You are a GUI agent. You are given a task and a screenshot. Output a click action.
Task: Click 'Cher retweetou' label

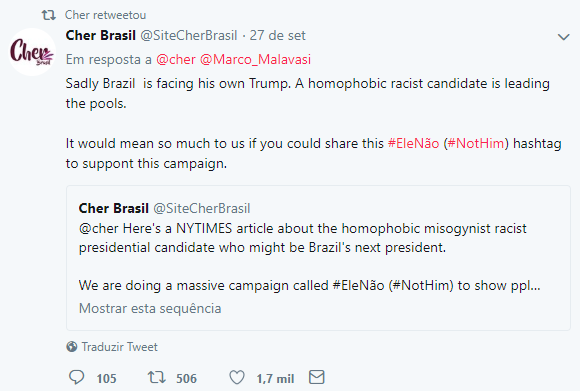(x=105, y=15)
